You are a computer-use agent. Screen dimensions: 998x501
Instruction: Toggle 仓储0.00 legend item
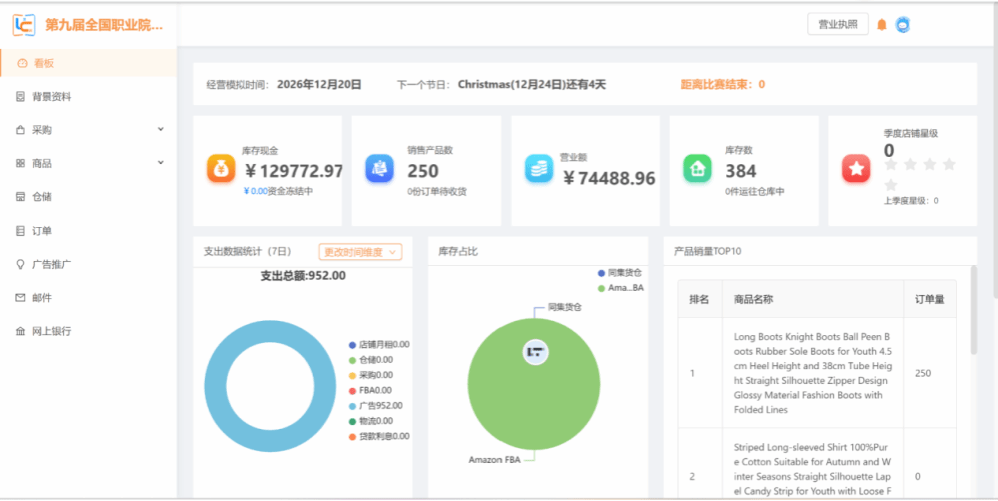(x=370, y=360)
